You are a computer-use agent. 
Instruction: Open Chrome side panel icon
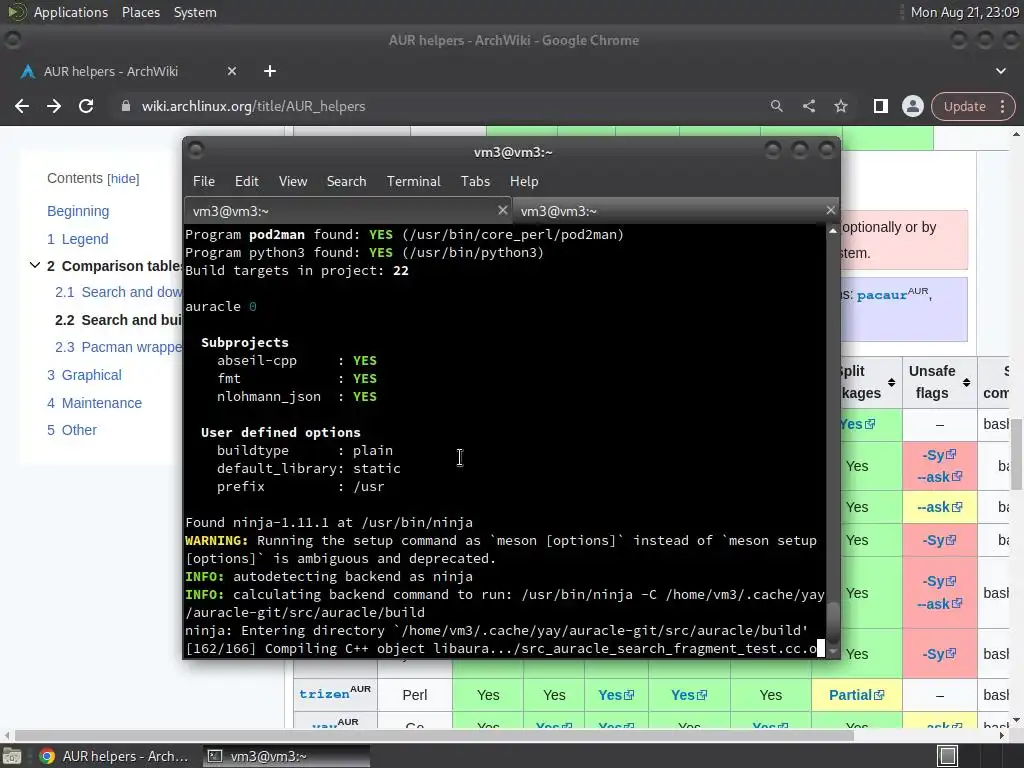point(880,106)
